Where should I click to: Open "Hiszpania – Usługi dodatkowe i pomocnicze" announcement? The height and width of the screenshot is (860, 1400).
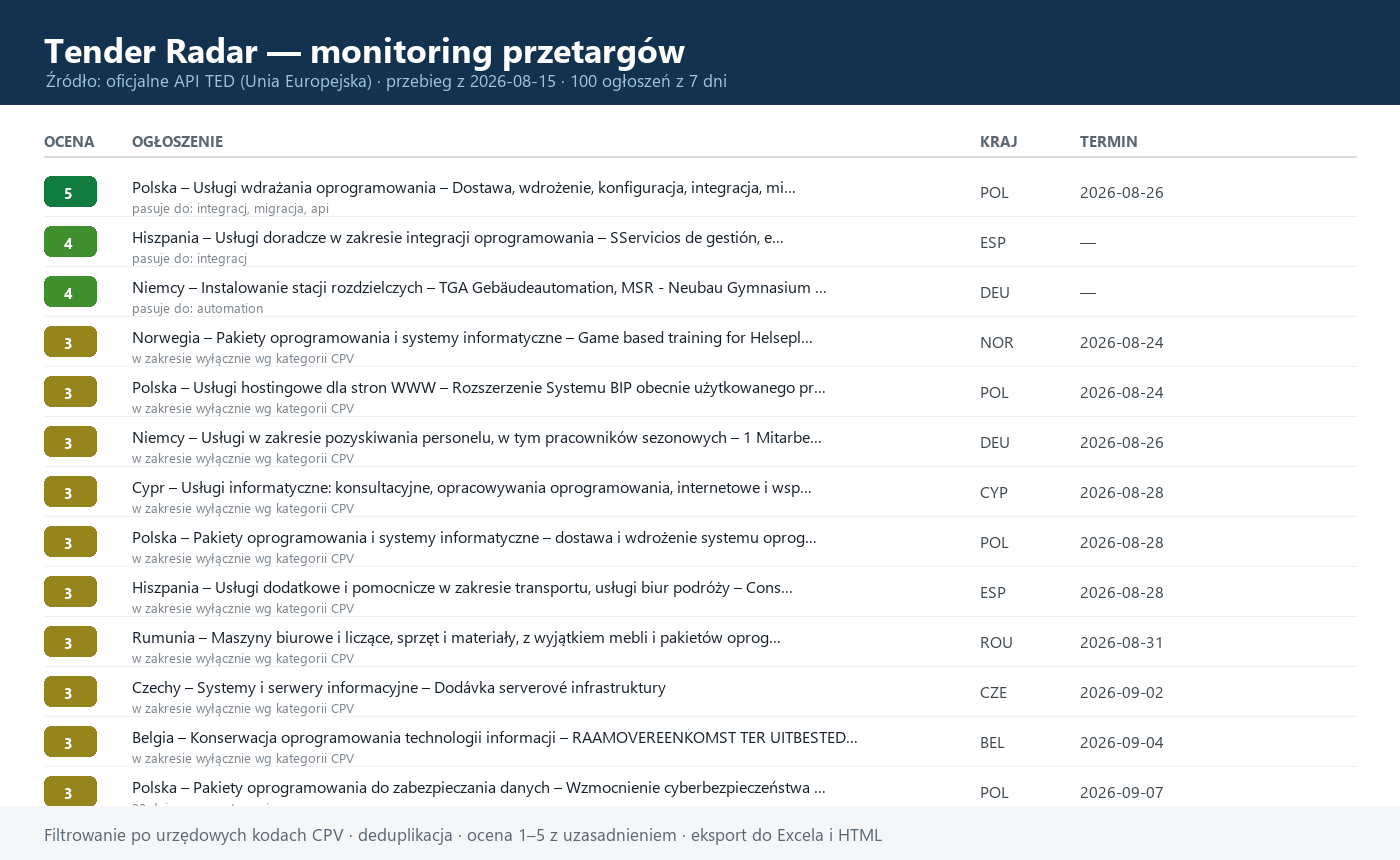(462, 588)
